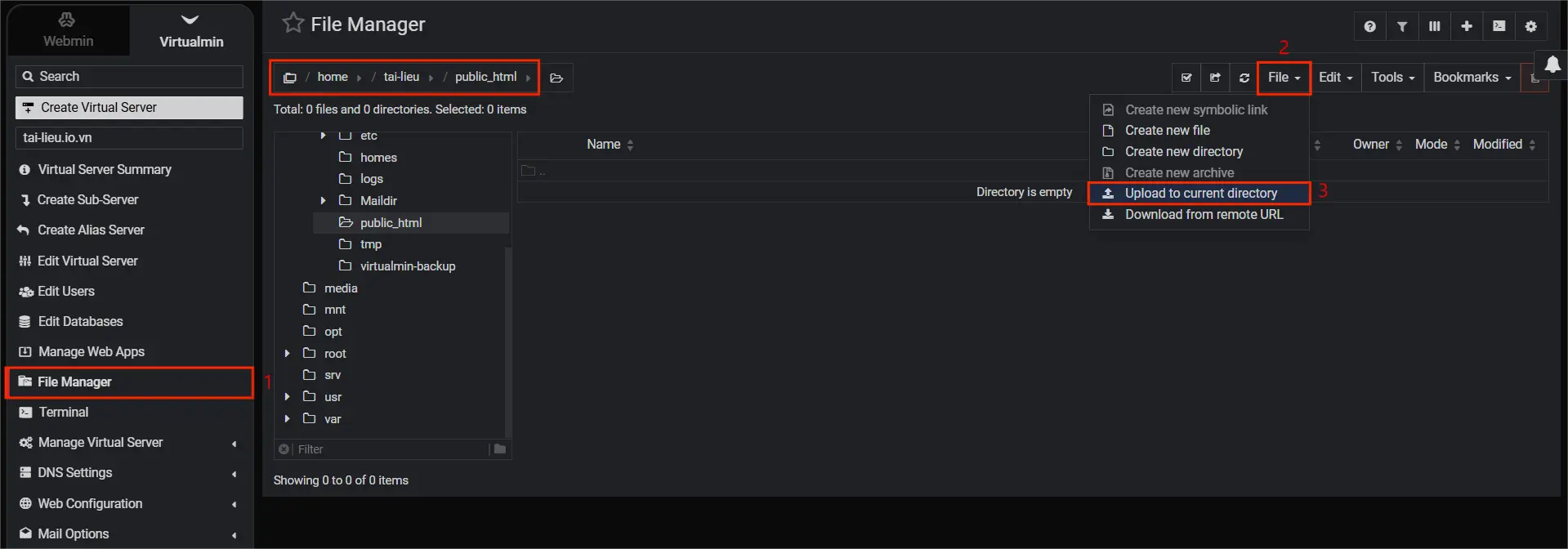Sort by the Owner column
Viewport: 1568px width, 549px height.
pos(1378,145)
